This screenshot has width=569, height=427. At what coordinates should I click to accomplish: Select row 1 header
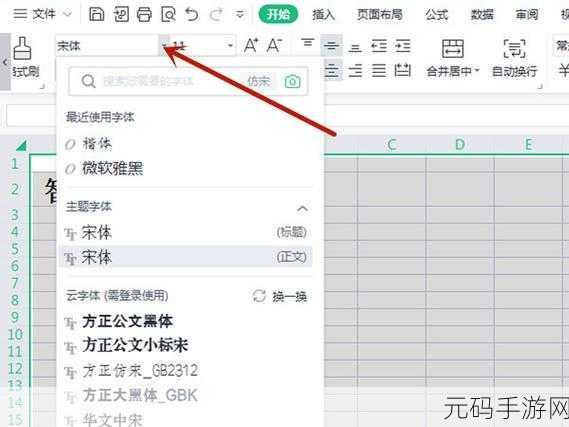click(15, 164)
